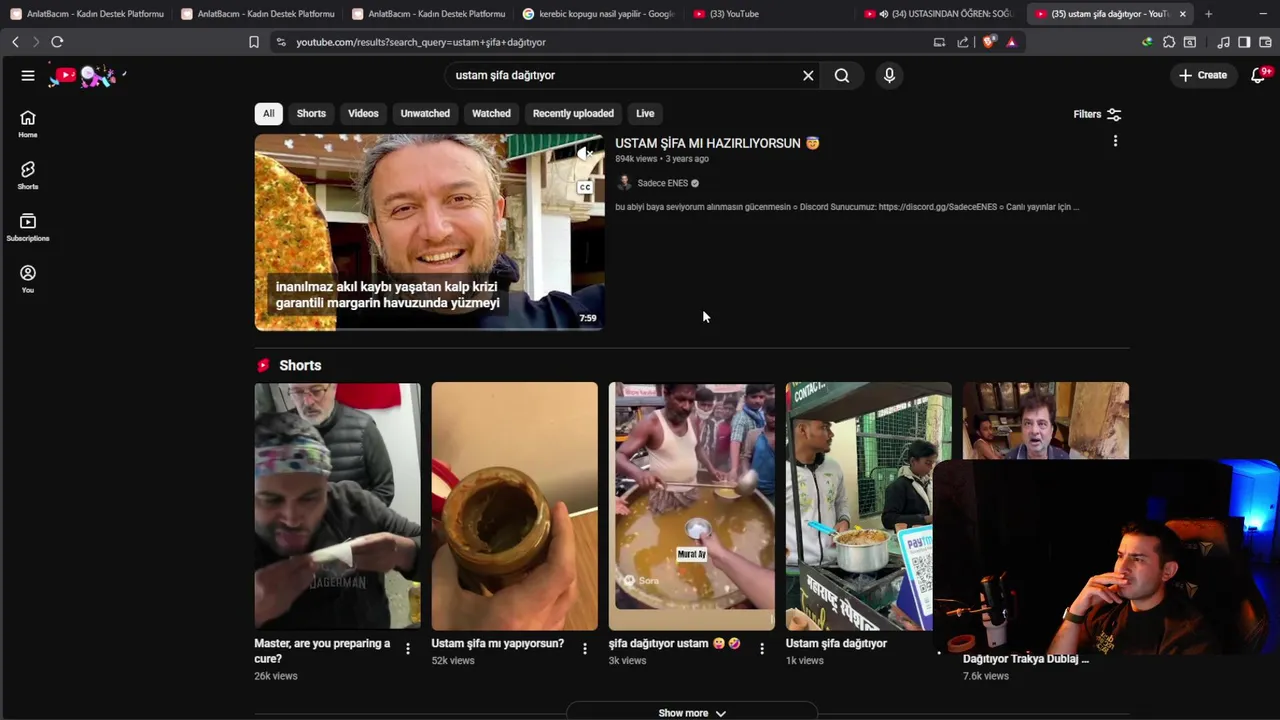Open Shorts in the YouTube sidebar
The height and width of the screenshot is (720, 1280).
click(x=28, y=176)
